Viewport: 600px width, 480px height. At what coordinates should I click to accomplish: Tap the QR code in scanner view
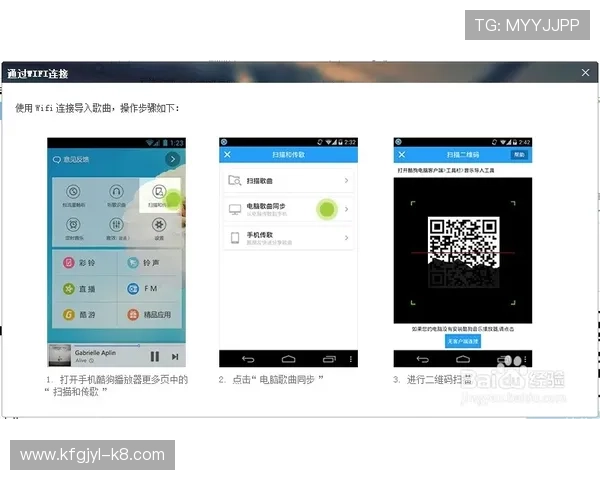coord(463,252)
